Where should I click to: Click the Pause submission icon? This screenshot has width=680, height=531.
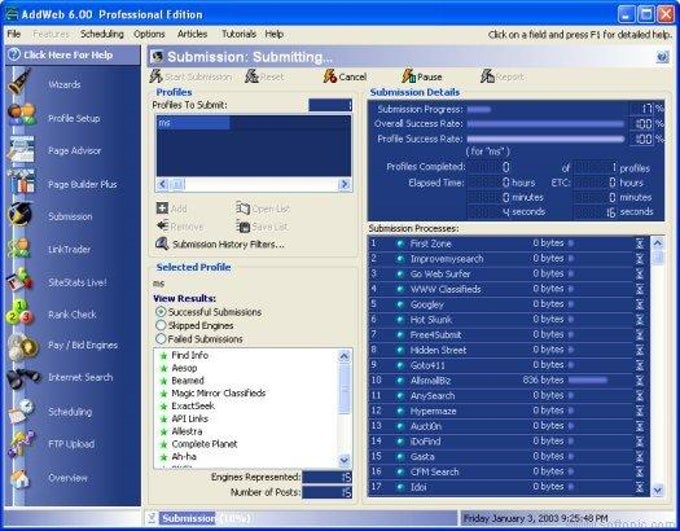click(x=408, y=76)
